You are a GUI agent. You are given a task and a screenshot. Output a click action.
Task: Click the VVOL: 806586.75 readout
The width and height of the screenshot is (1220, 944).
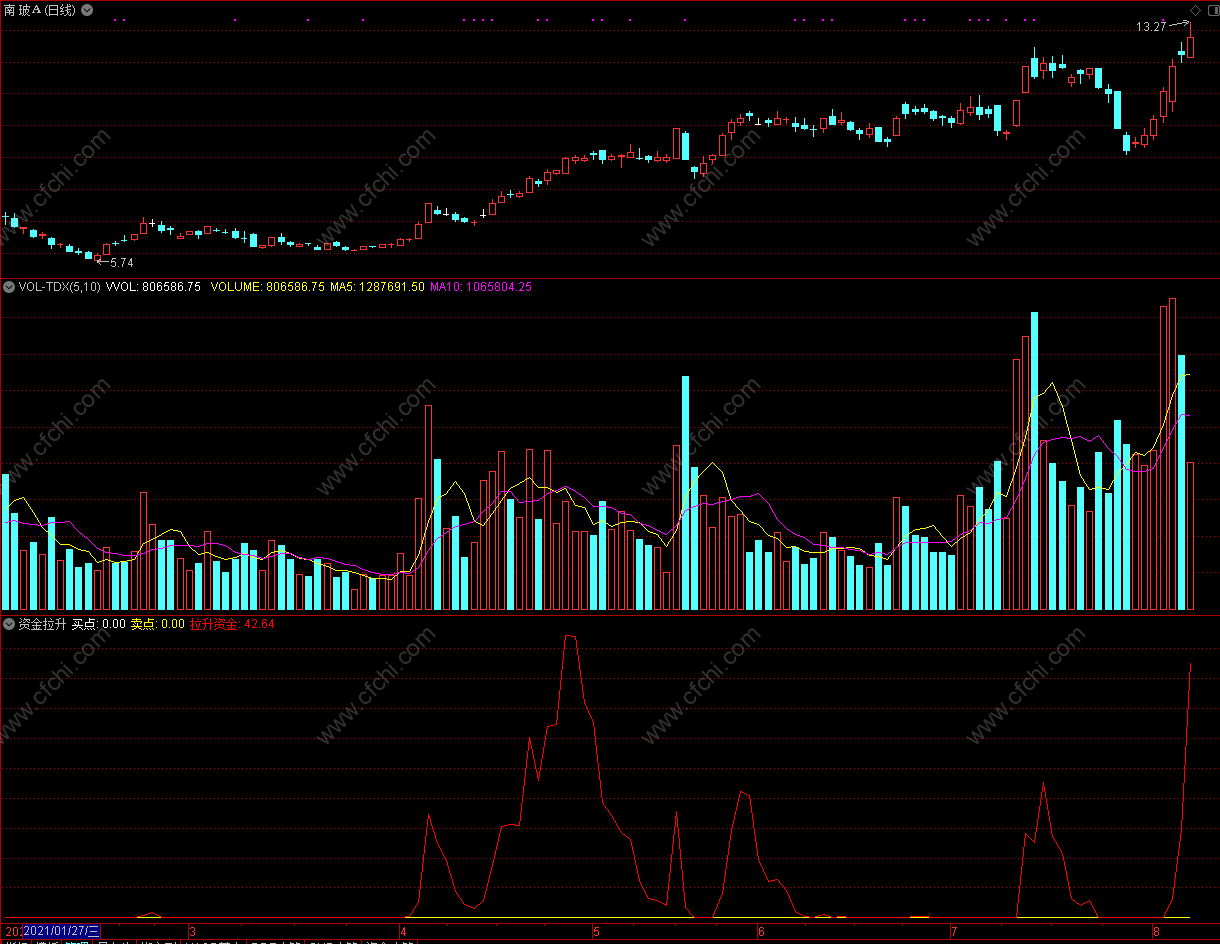(x=153, y=287)
